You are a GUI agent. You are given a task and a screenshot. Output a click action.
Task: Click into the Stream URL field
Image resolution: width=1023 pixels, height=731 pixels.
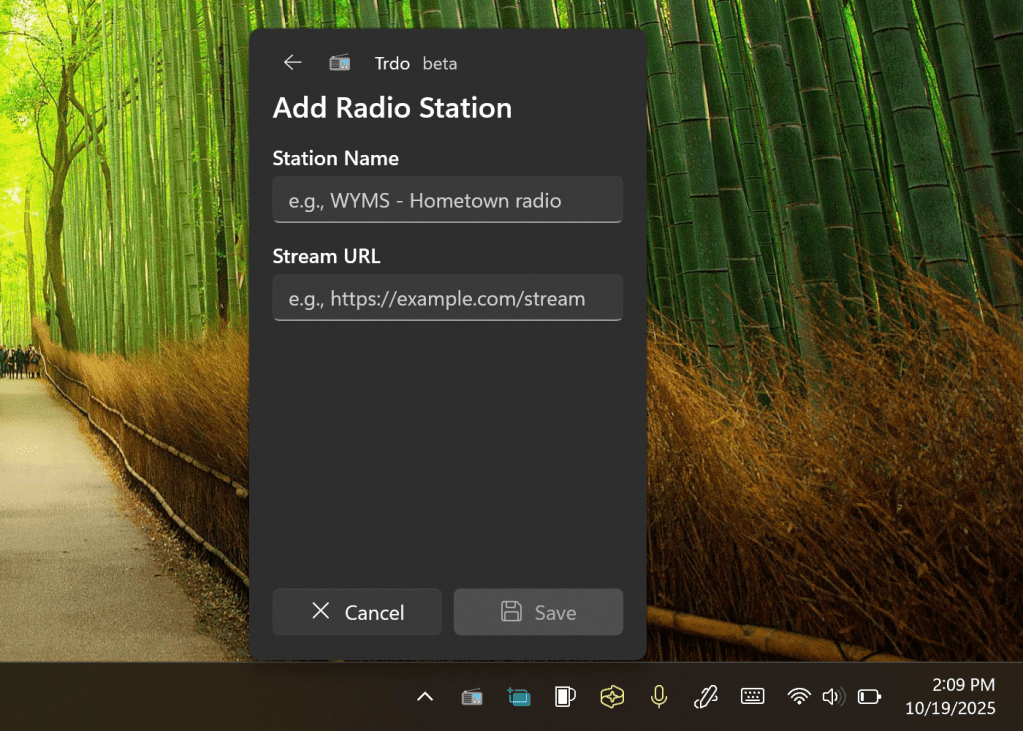pos(447,298)
